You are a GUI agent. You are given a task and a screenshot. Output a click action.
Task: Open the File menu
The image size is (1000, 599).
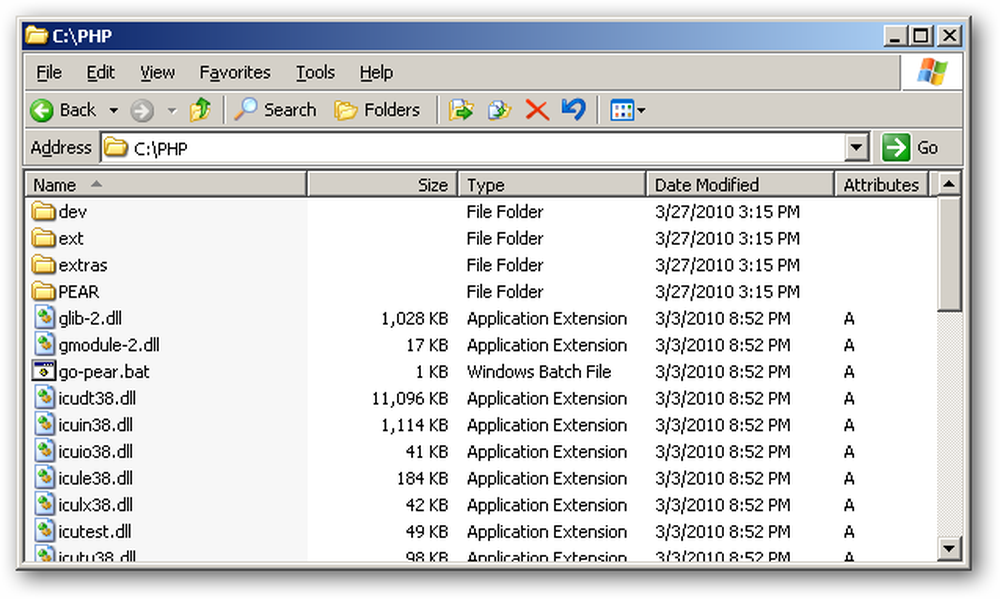(49, 73)
